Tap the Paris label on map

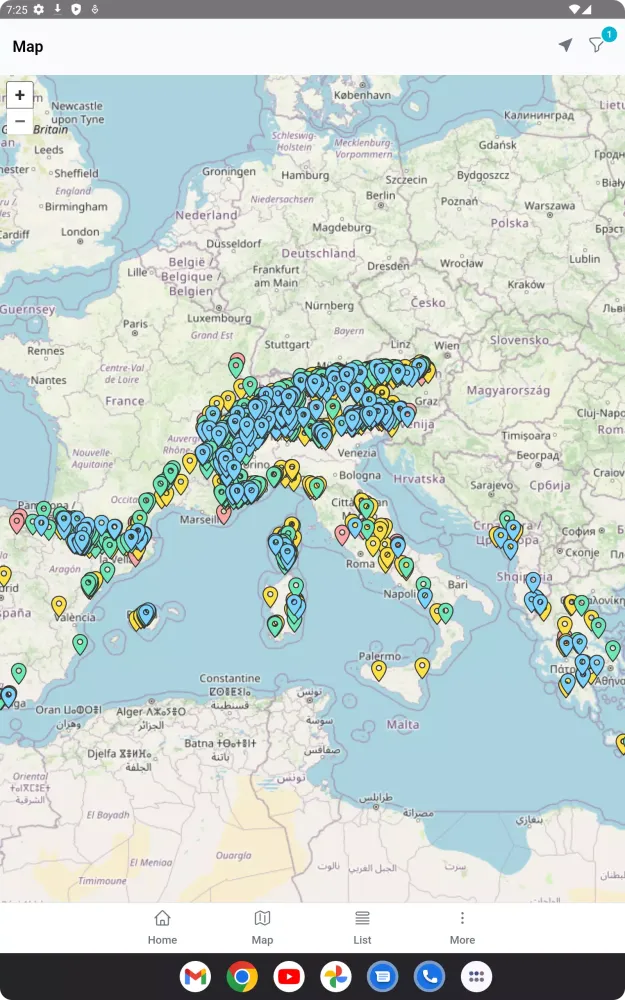tap(135, 324)
